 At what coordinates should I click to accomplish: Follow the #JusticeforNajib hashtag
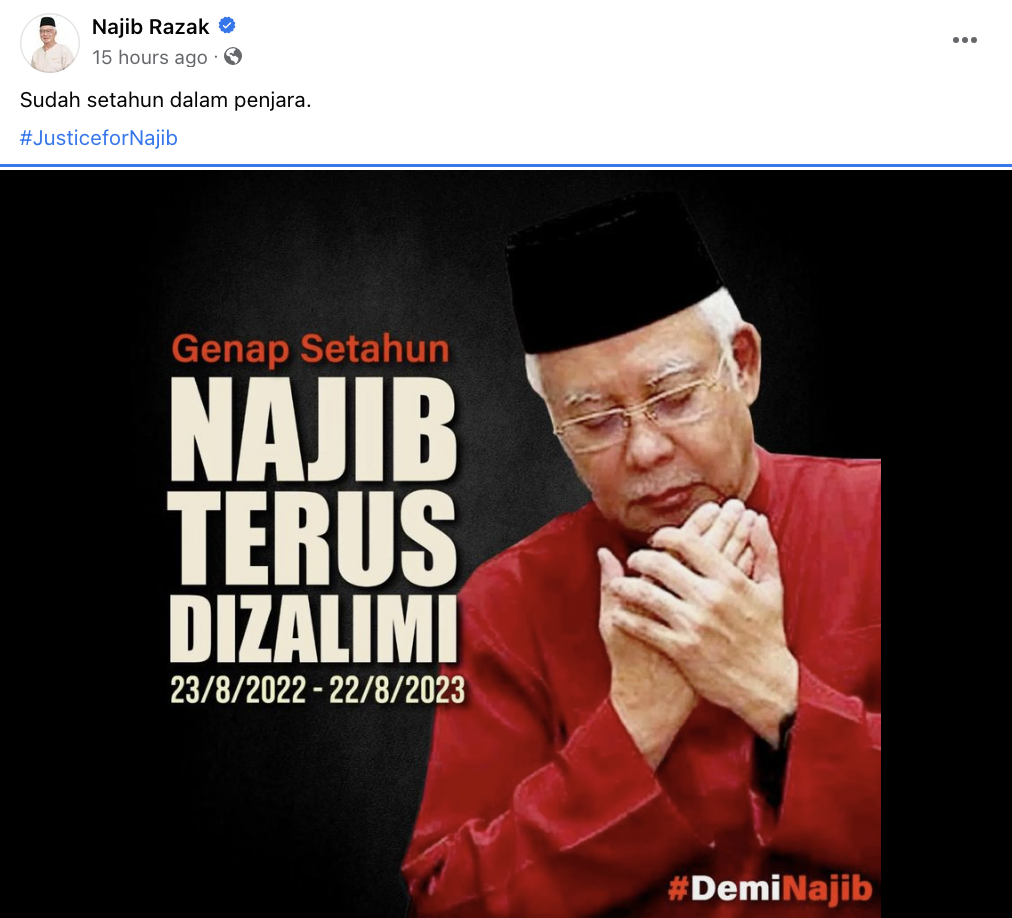pos(99,138)
